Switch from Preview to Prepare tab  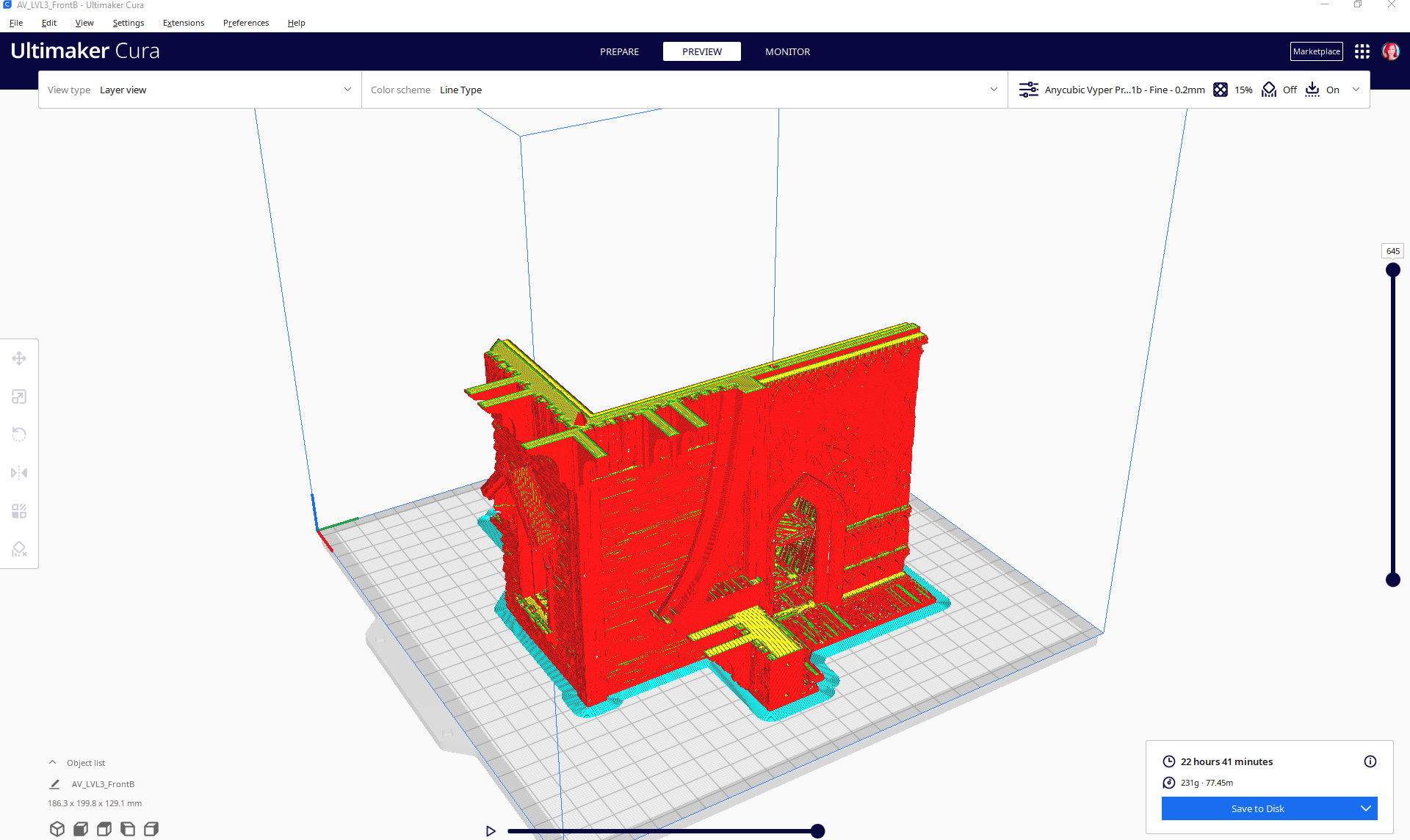click(x=619, y=51)
